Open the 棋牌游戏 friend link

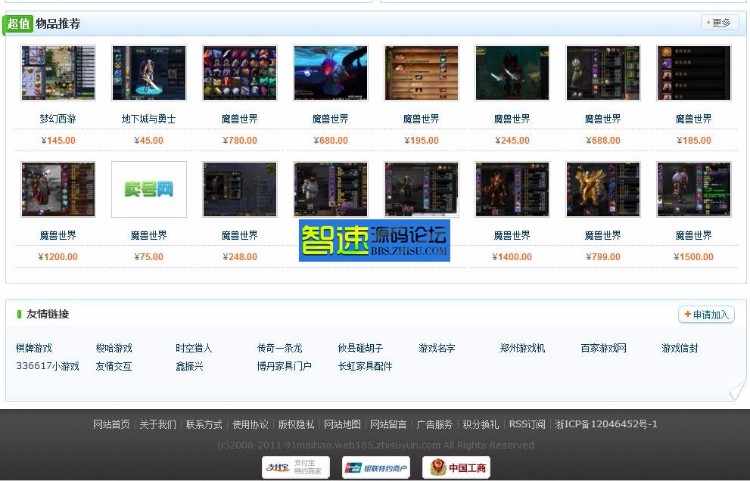(x=34, y=348)
